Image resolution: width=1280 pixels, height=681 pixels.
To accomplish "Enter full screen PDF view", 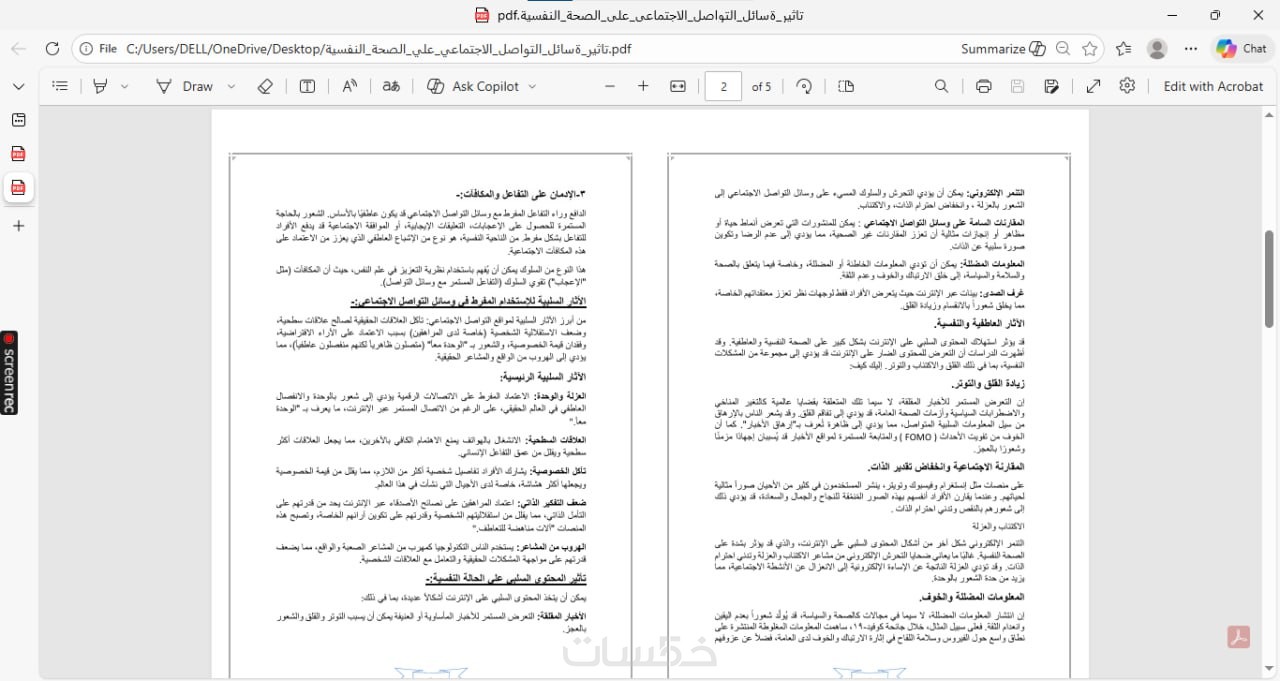I will 1094,86.
